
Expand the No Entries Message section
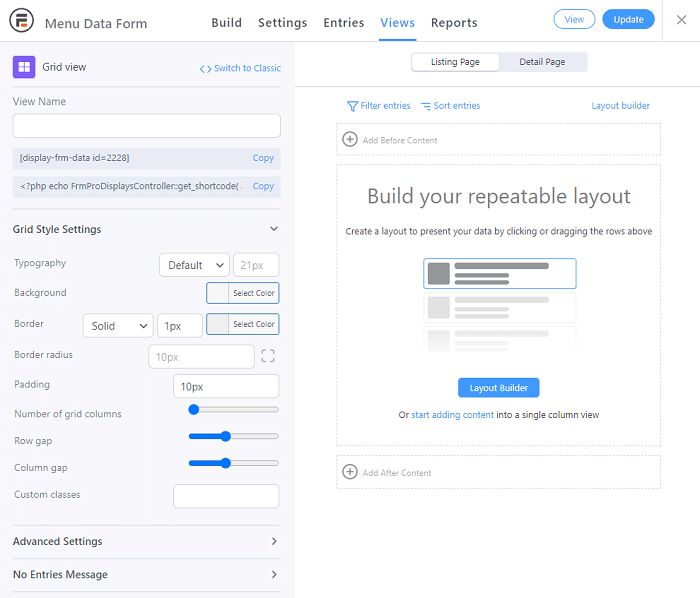(146, 574)
